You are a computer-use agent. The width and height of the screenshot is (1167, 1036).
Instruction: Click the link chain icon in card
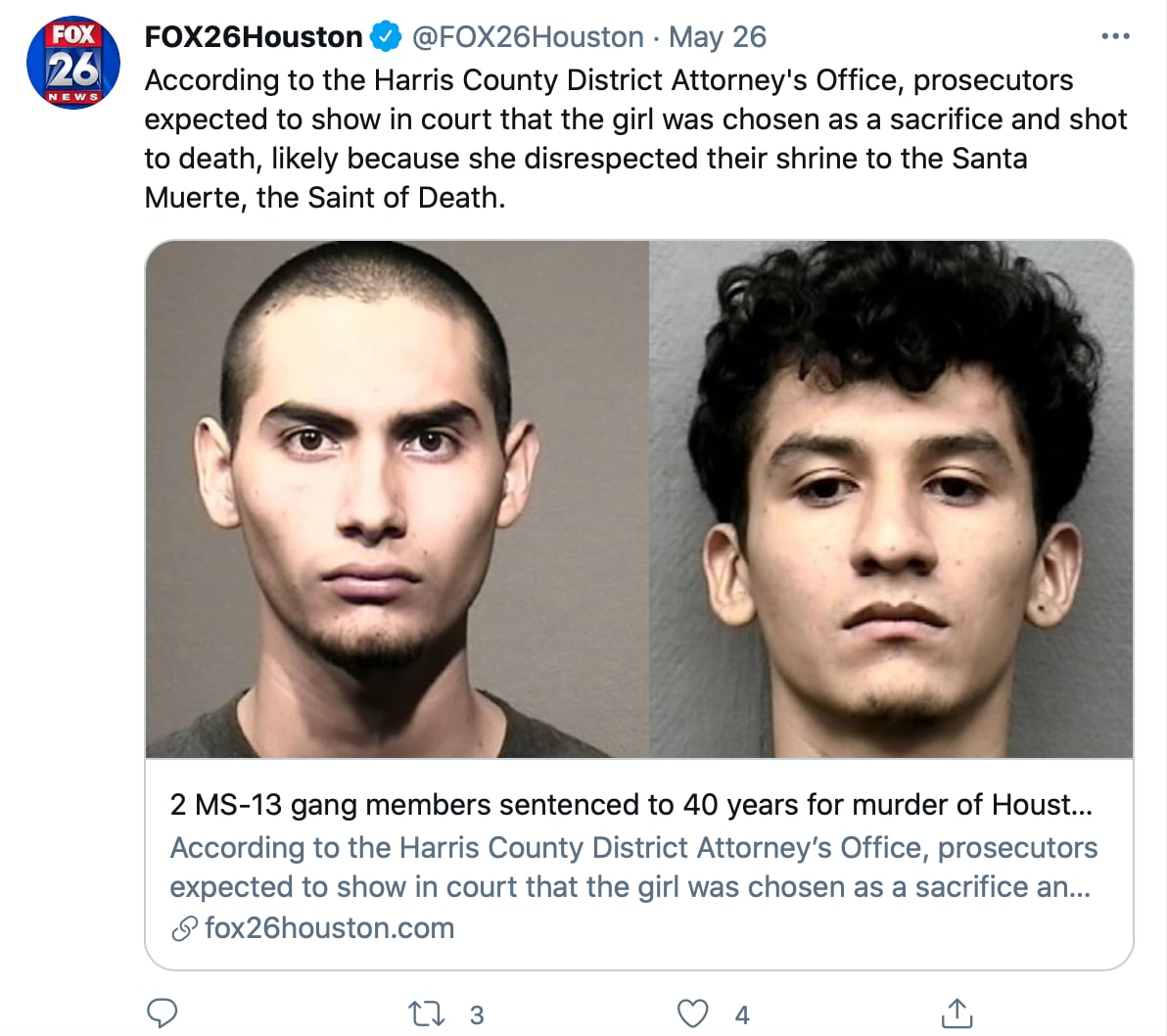coord(184,929)
